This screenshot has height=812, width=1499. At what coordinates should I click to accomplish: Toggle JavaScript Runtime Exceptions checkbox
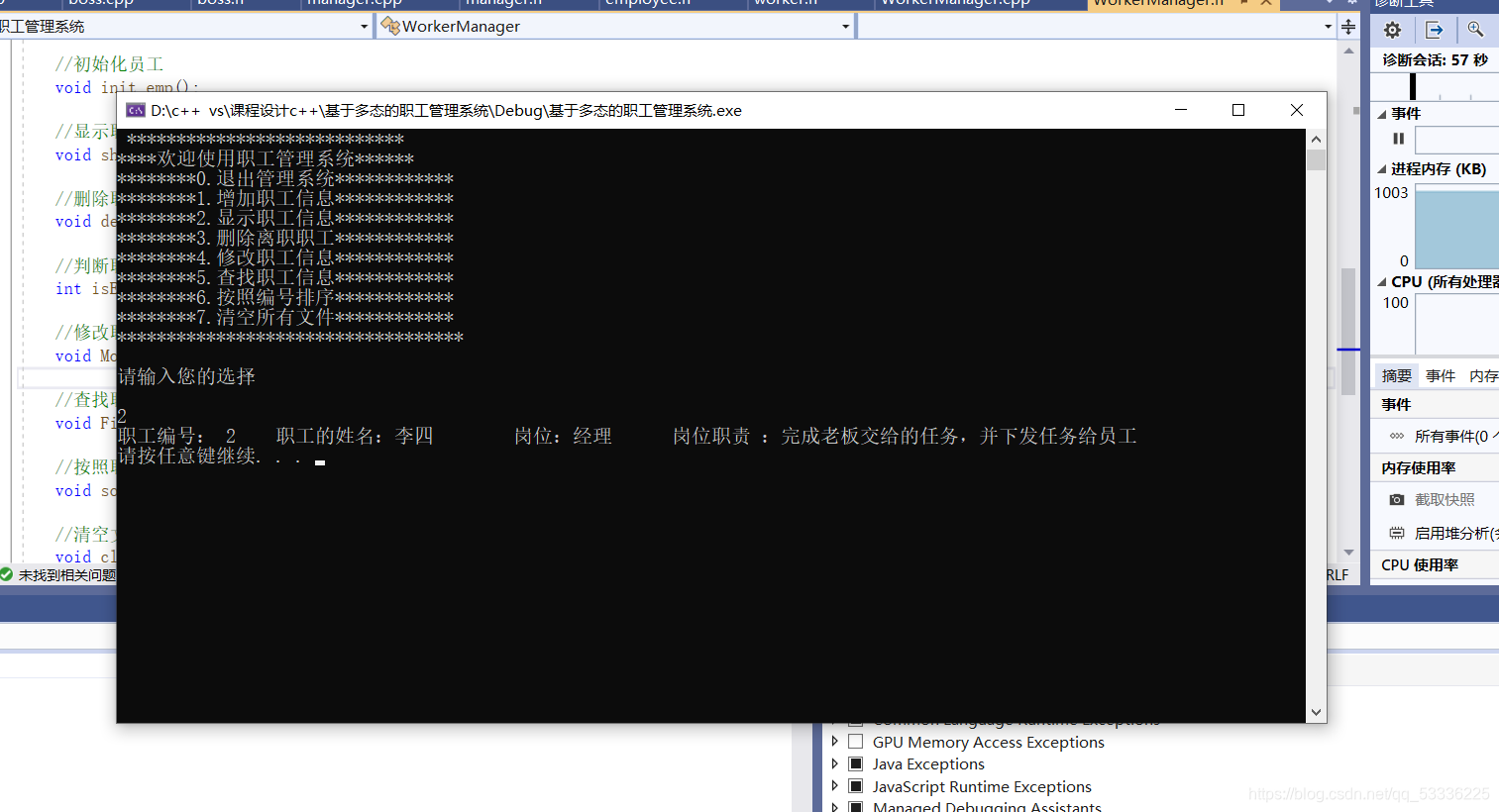coord(855,786)
